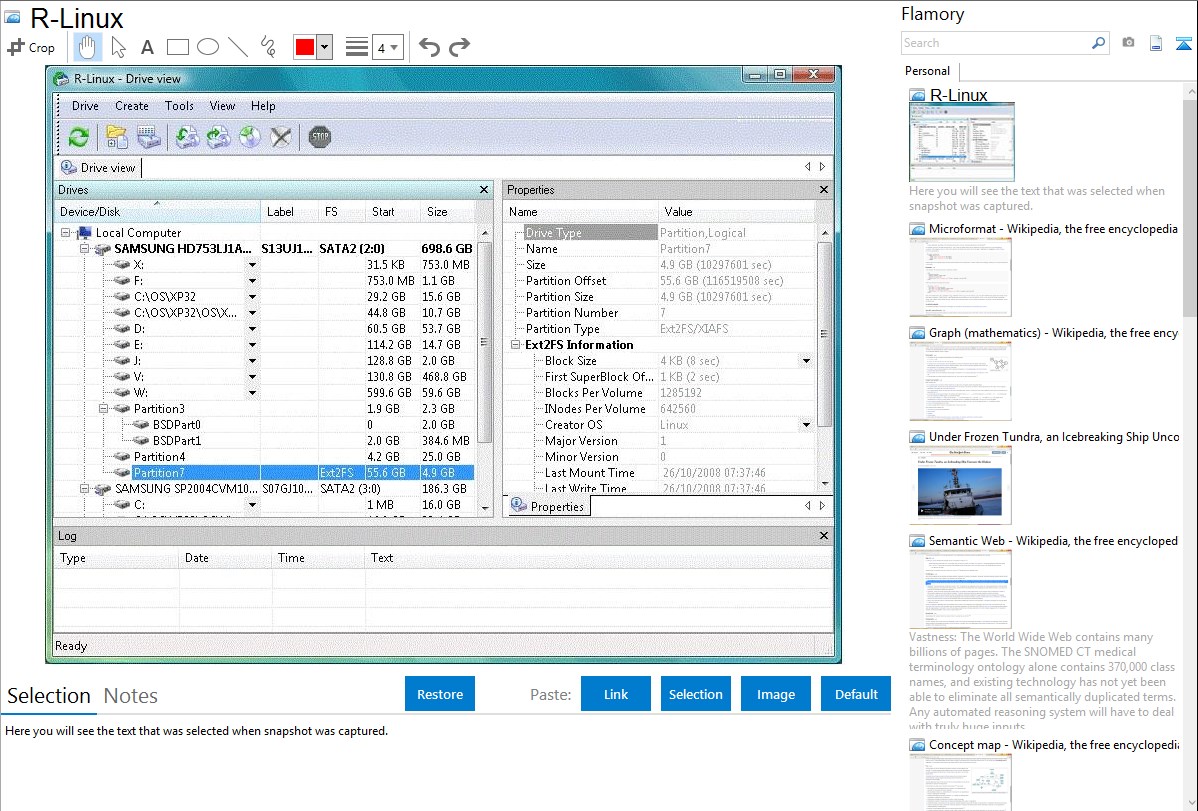Select the Crop tool

31,47
